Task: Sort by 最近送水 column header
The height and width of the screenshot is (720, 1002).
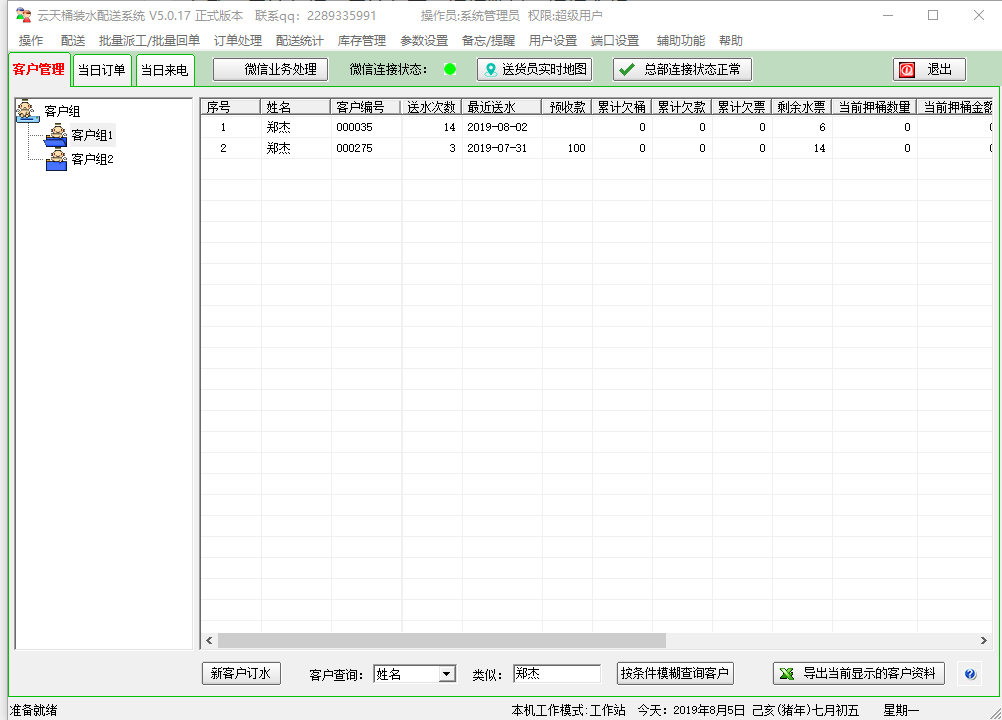Action: [502, 107]
